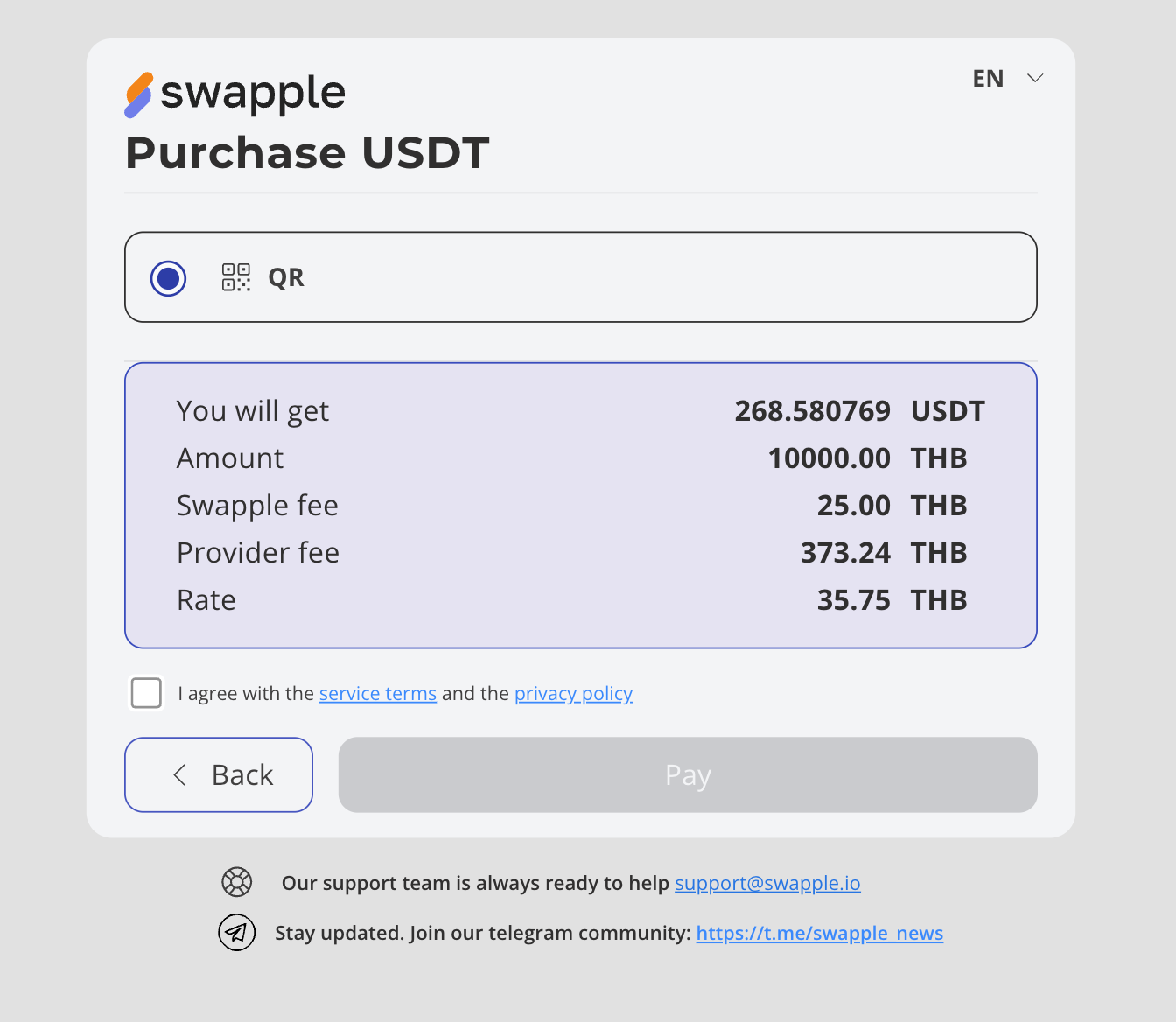Image resolution: width=1176 pixels, height=1022 pixels.
Task: Open the t.me/swapple_news Telegram link
Action: pyautogui.click(x=819, y=933)
